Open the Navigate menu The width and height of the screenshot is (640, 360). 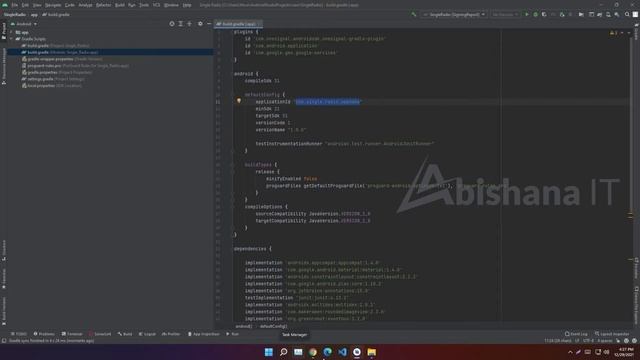coord(53,5)
